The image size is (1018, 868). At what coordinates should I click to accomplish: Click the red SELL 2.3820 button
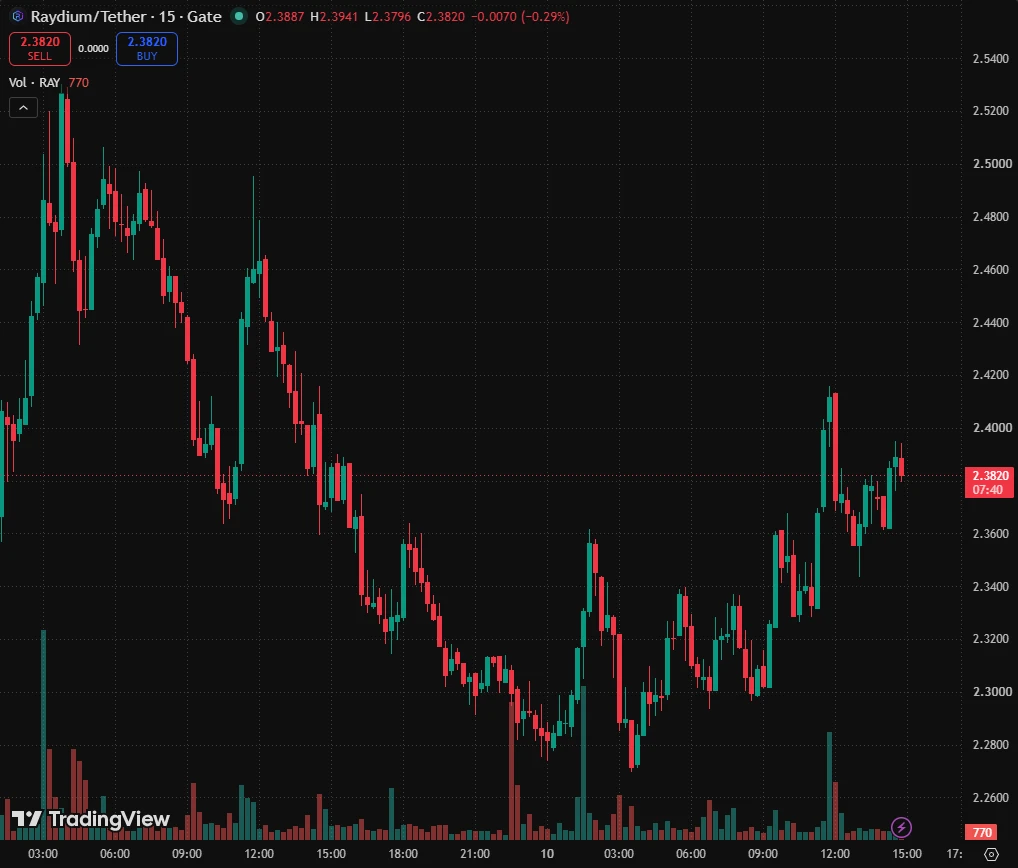pyautogui.click(x=40, y=49)
